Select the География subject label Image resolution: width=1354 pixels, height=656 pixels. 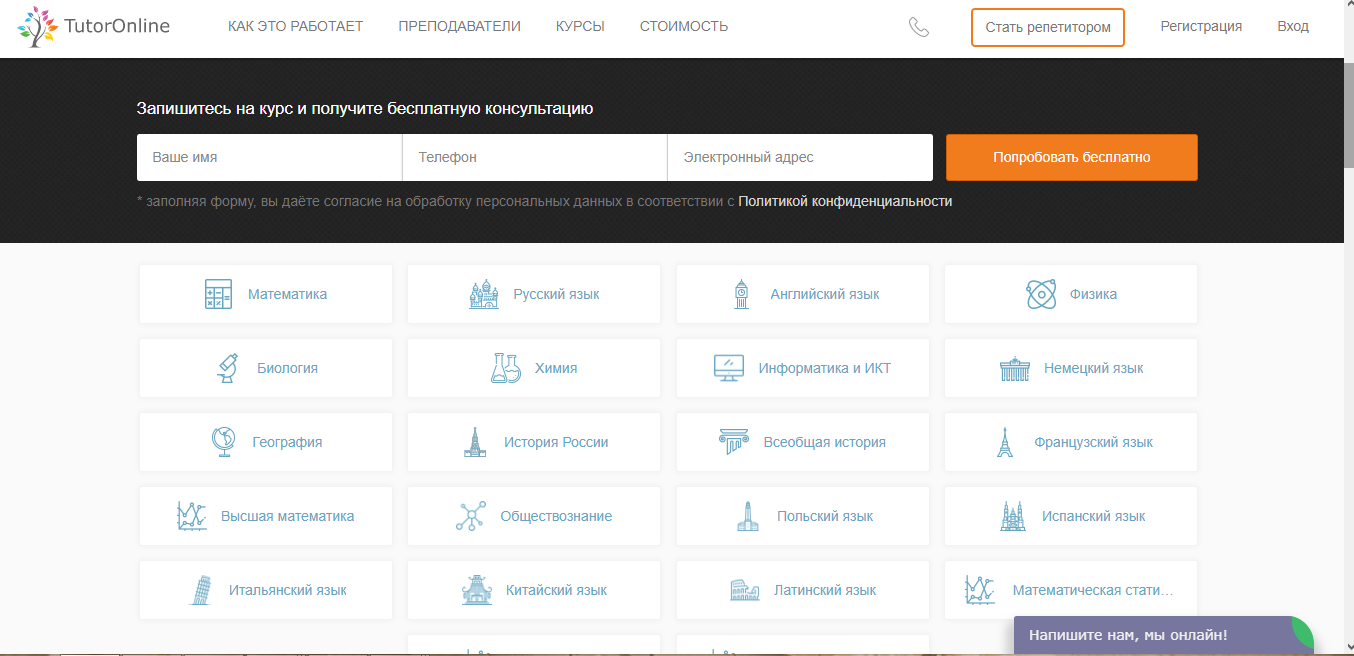(287, 442)
